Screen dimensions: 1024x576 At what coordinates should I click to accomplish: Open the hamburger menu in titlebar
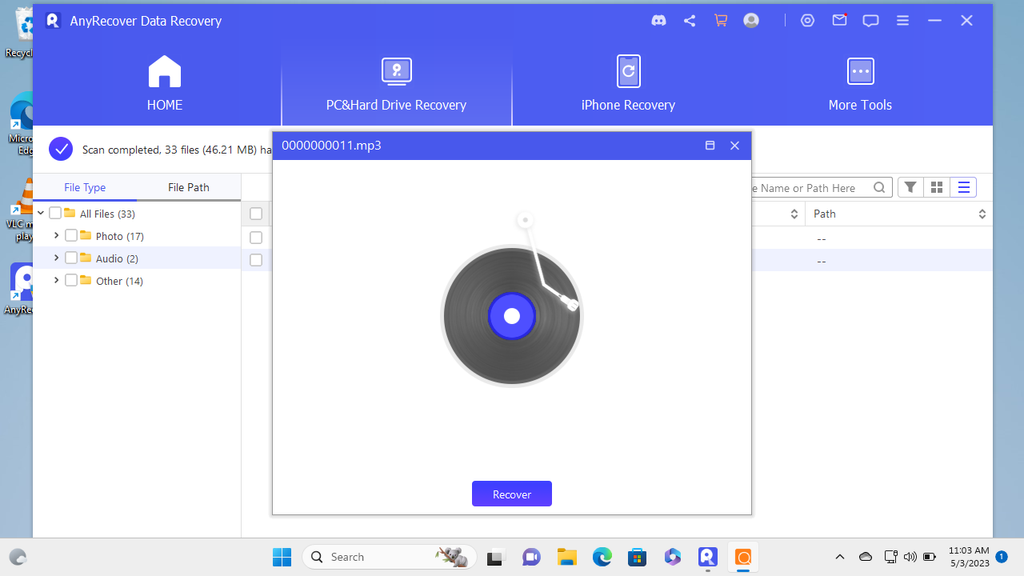click(x=902, y=20)
